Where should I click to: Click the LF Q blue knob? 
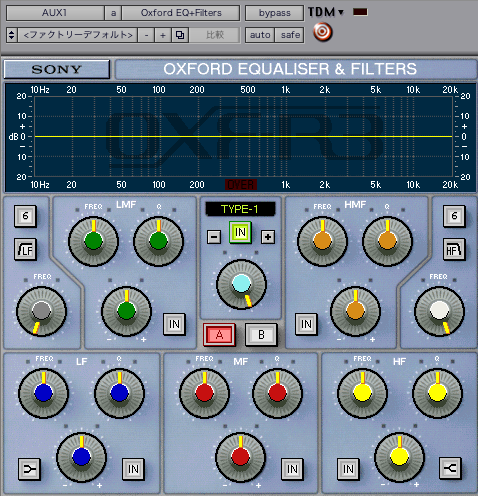[x=119, y=393]
